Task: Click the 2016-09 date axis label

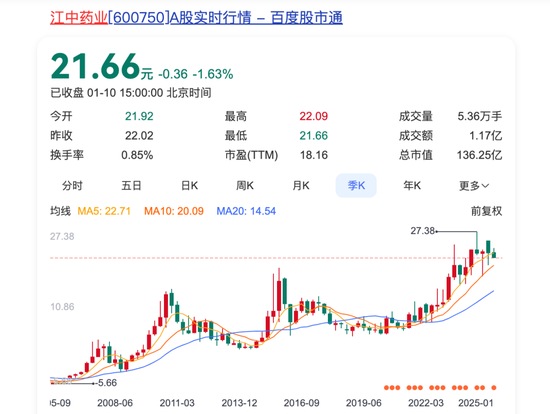Action: pos(302,403)
